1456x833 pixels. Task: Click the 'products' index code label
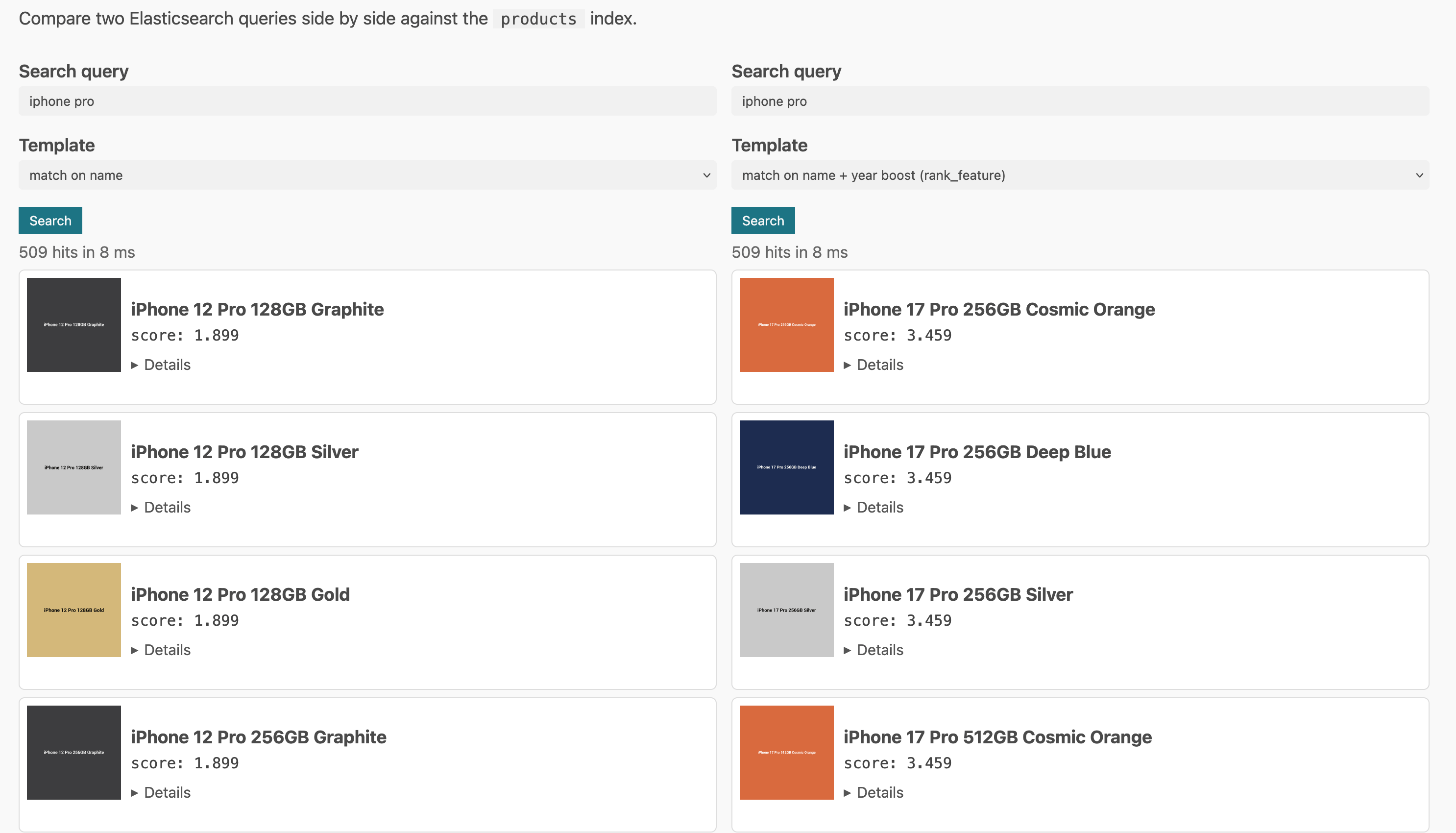[538, 19]
